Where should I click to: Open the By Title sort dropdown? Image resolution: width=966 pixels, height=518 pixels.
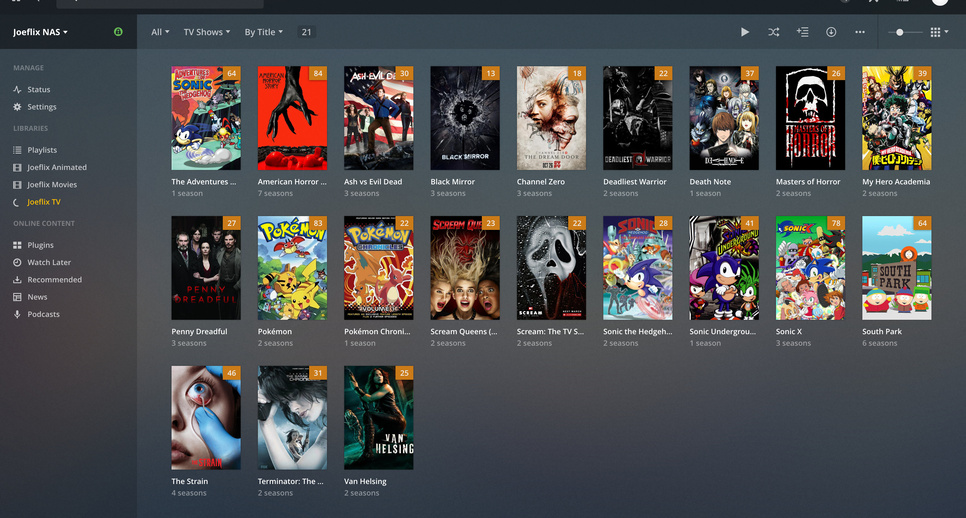[x=264, y=32]
